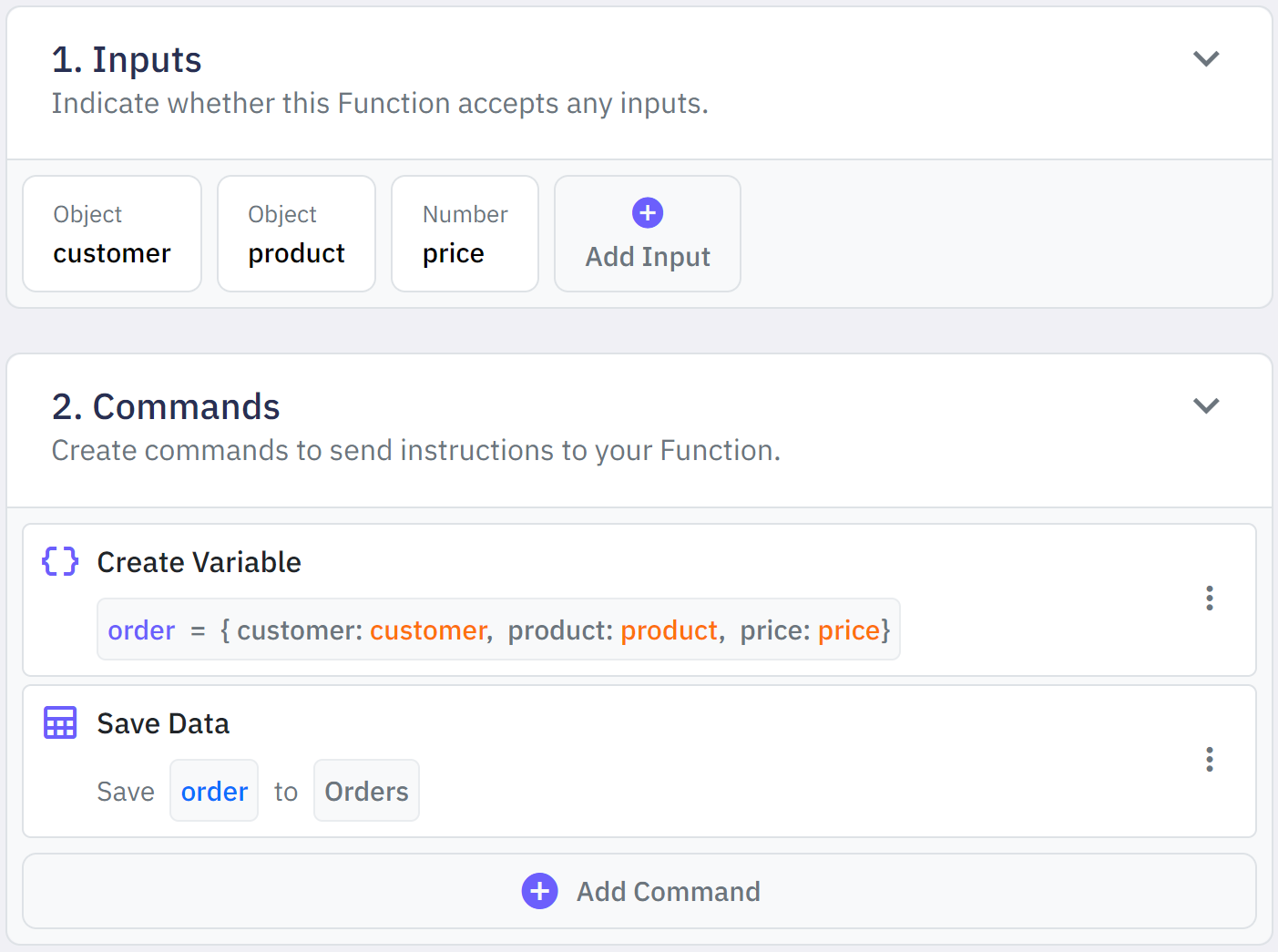
Task: Click the blue order variable chip in Save Data
Action: pyautogui.click(x=214, y=791)
